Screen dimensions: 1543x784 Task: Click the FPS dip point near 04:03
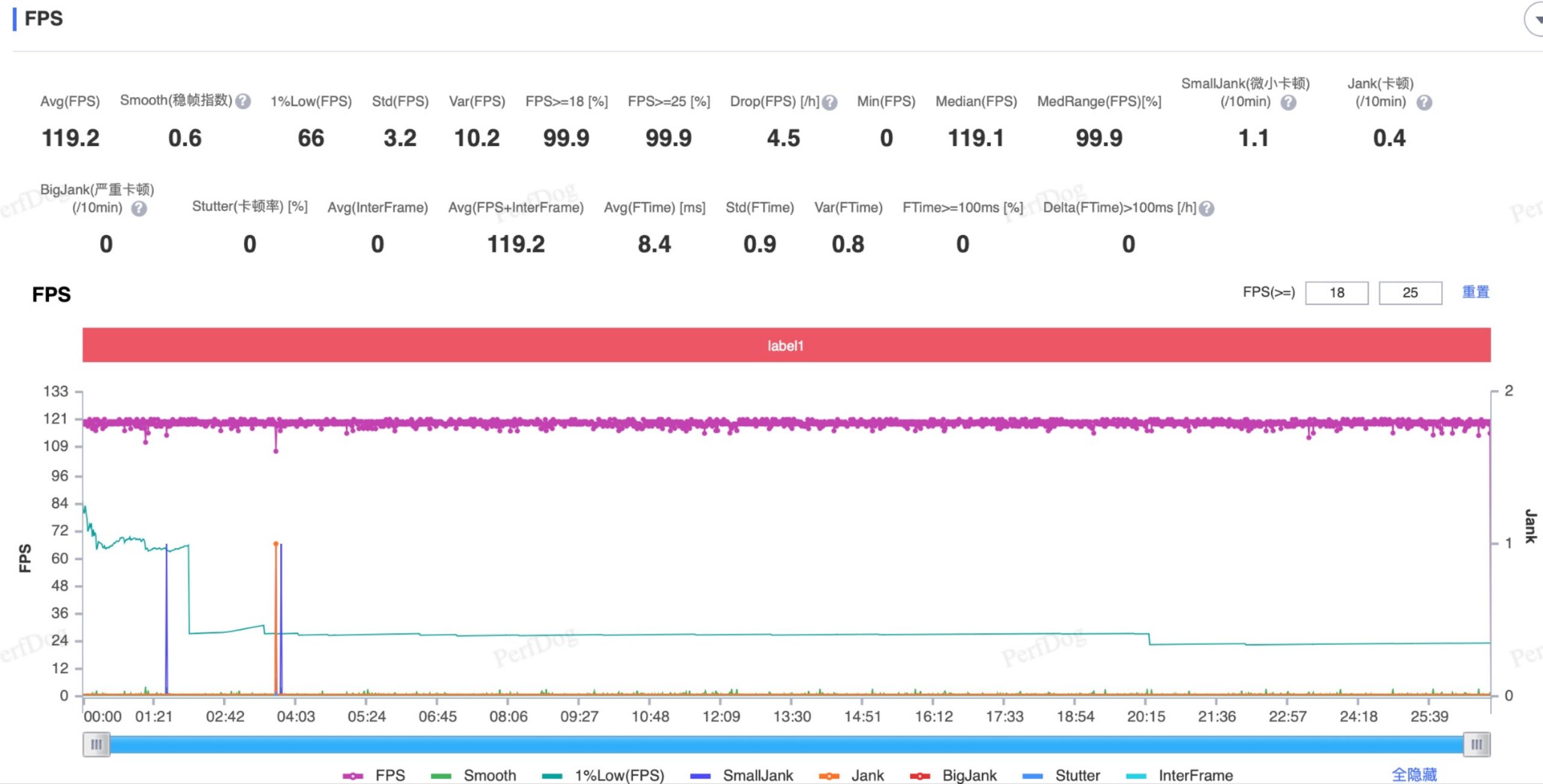click(276, 451)
